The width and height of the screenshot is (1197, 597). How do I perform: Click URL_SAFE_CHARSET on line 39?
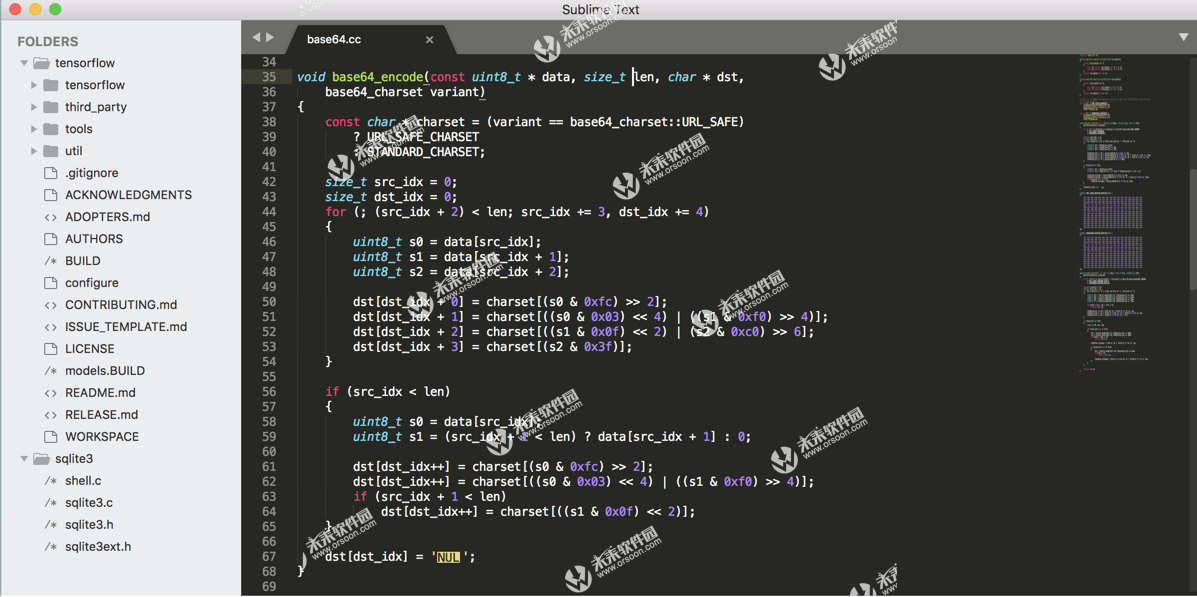click(x=423, y=137)
